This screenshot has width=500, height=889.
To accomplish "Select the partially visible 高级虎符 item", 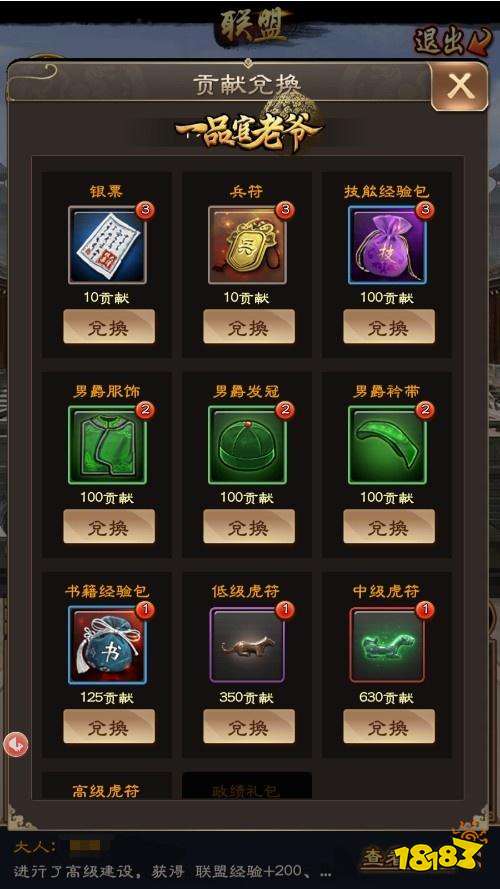I will (x=107, y=786).
